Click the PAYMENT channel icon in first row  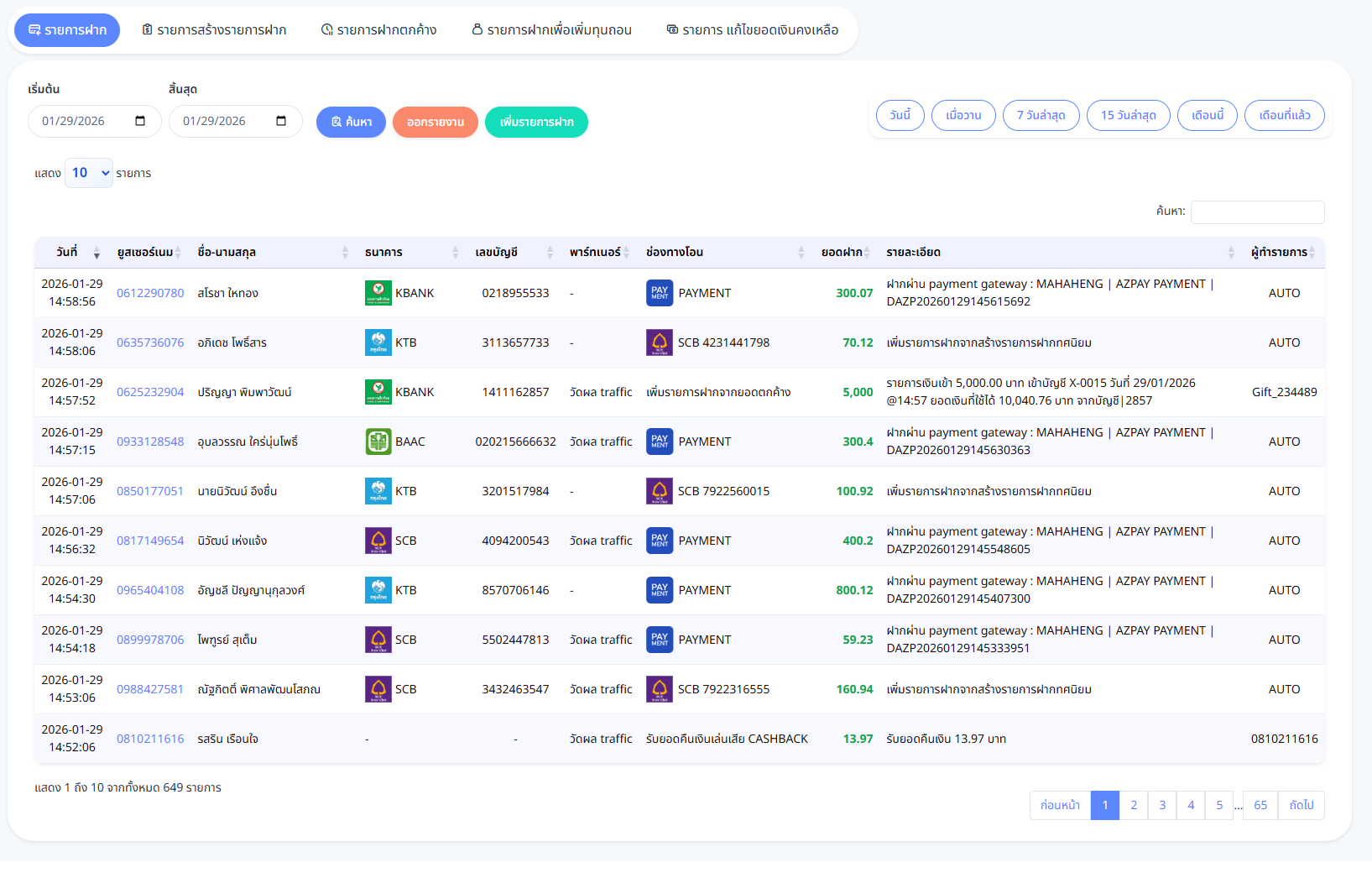point(660,293)
